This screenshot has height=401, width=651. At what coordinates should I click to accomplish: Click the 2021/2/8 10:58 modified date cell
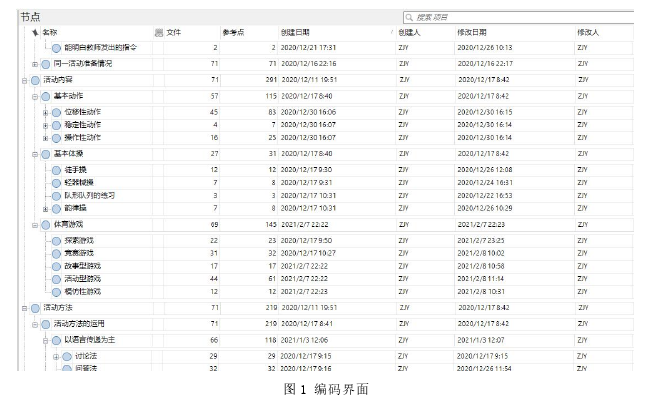click(481, 266)
